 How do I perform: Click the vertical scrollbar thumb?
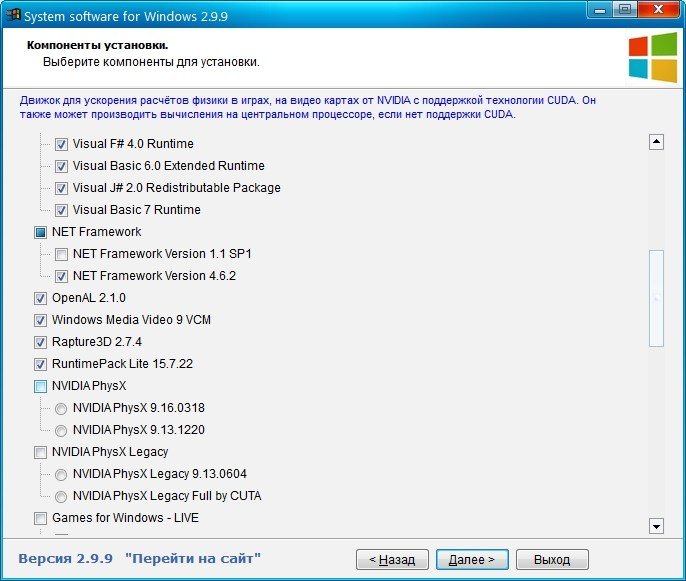(x=656, y=298)
